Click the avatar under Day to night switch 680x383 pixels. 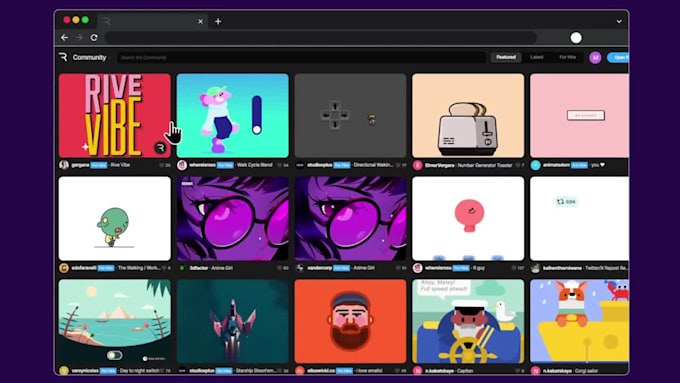(64, 371)
